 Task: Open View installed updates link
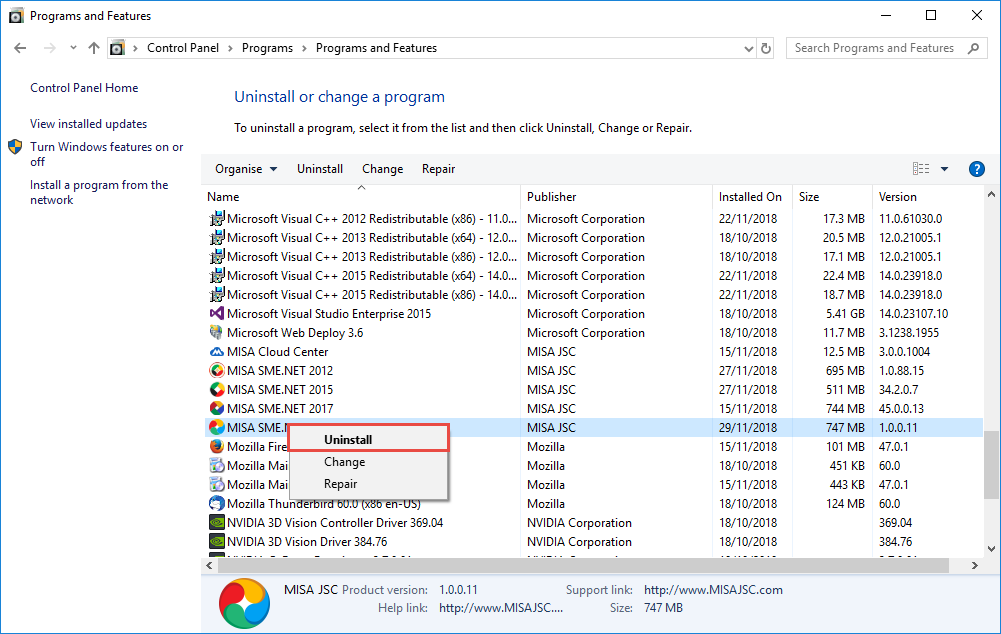[x=88, y=124]
